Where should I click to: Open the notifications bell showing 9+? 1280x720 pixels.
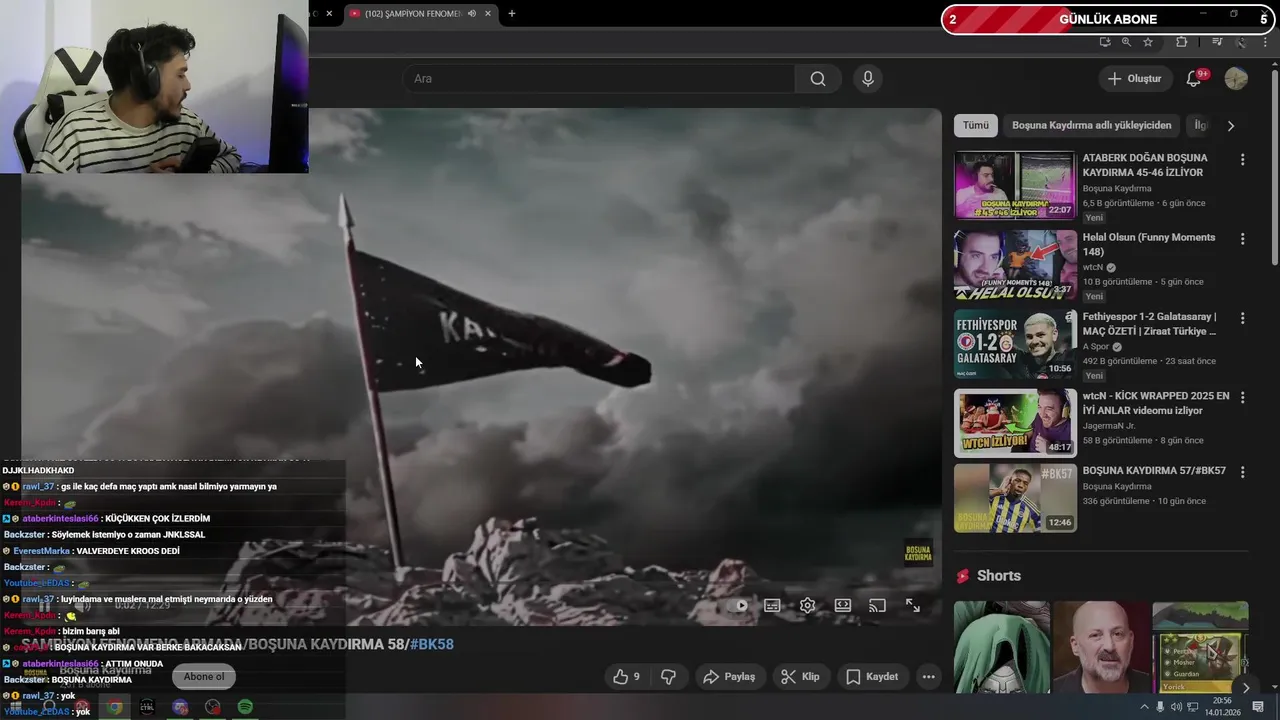coord(1194,79)
